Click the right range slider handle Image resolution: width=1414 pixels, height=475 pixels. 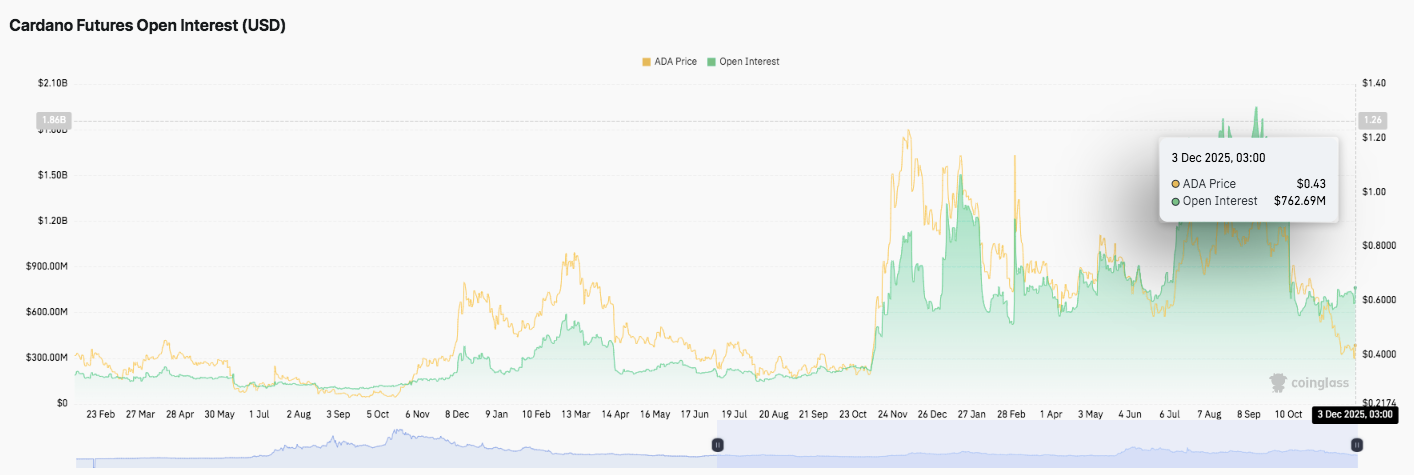[x=1356, y=444]
